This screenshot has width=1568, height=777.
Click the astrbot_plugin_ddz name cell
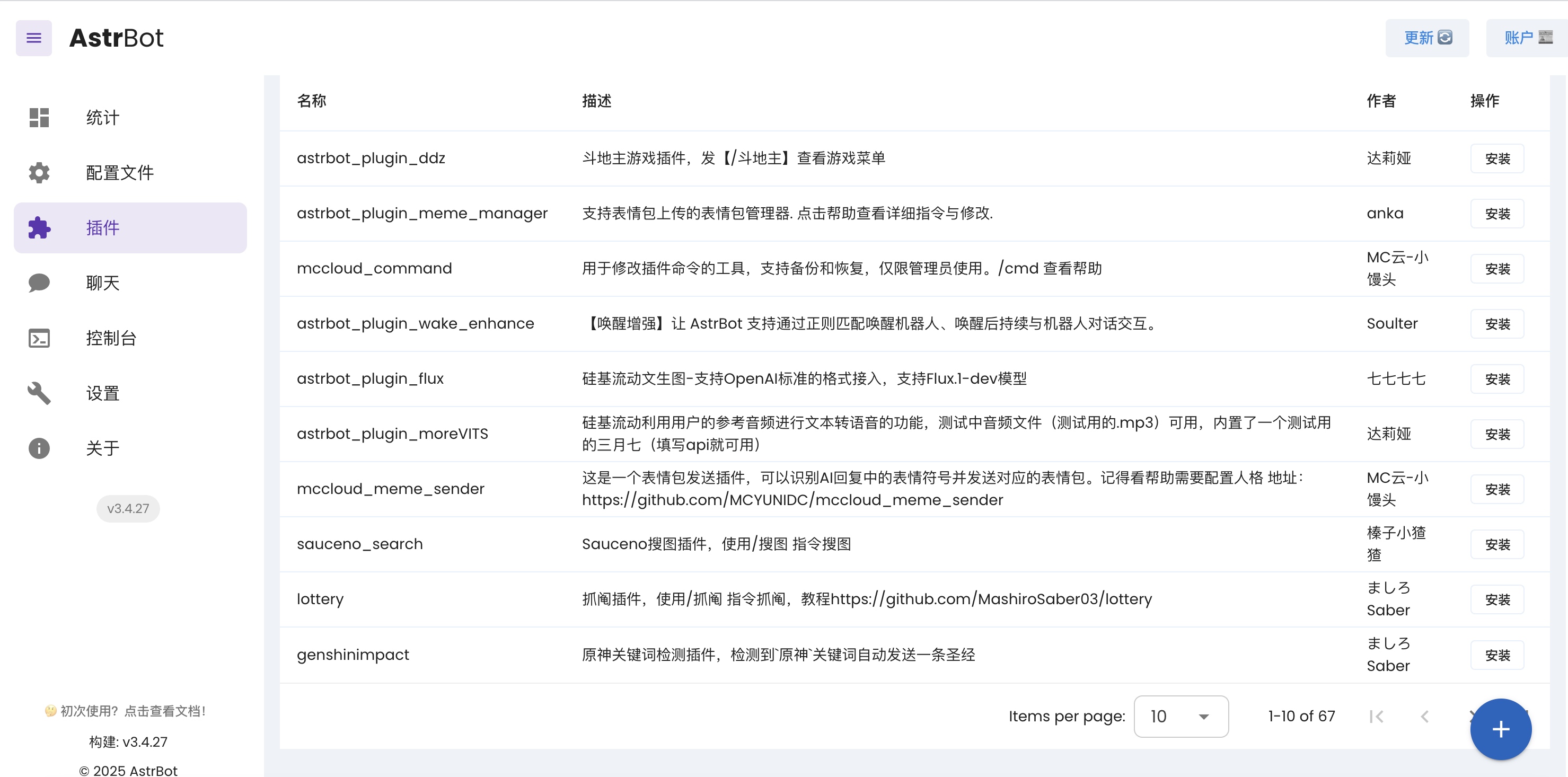(x=371, y=158)
